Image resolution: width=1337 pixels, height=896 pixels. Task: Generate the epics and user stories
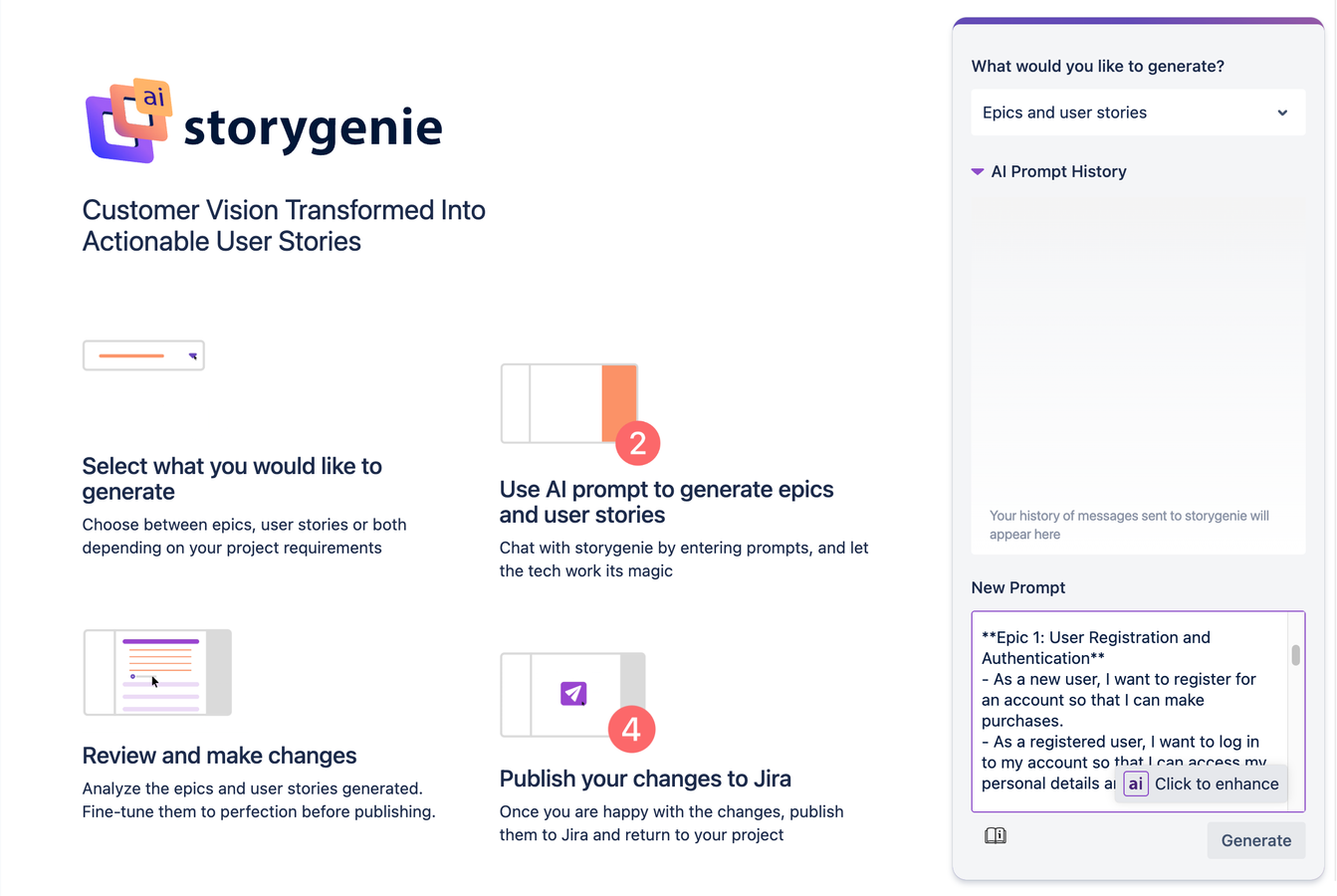click(1256, 840)
